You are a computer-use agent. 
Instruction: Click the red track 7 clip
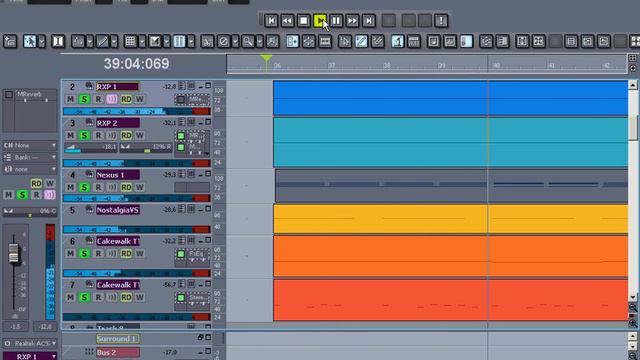(451, 300)
